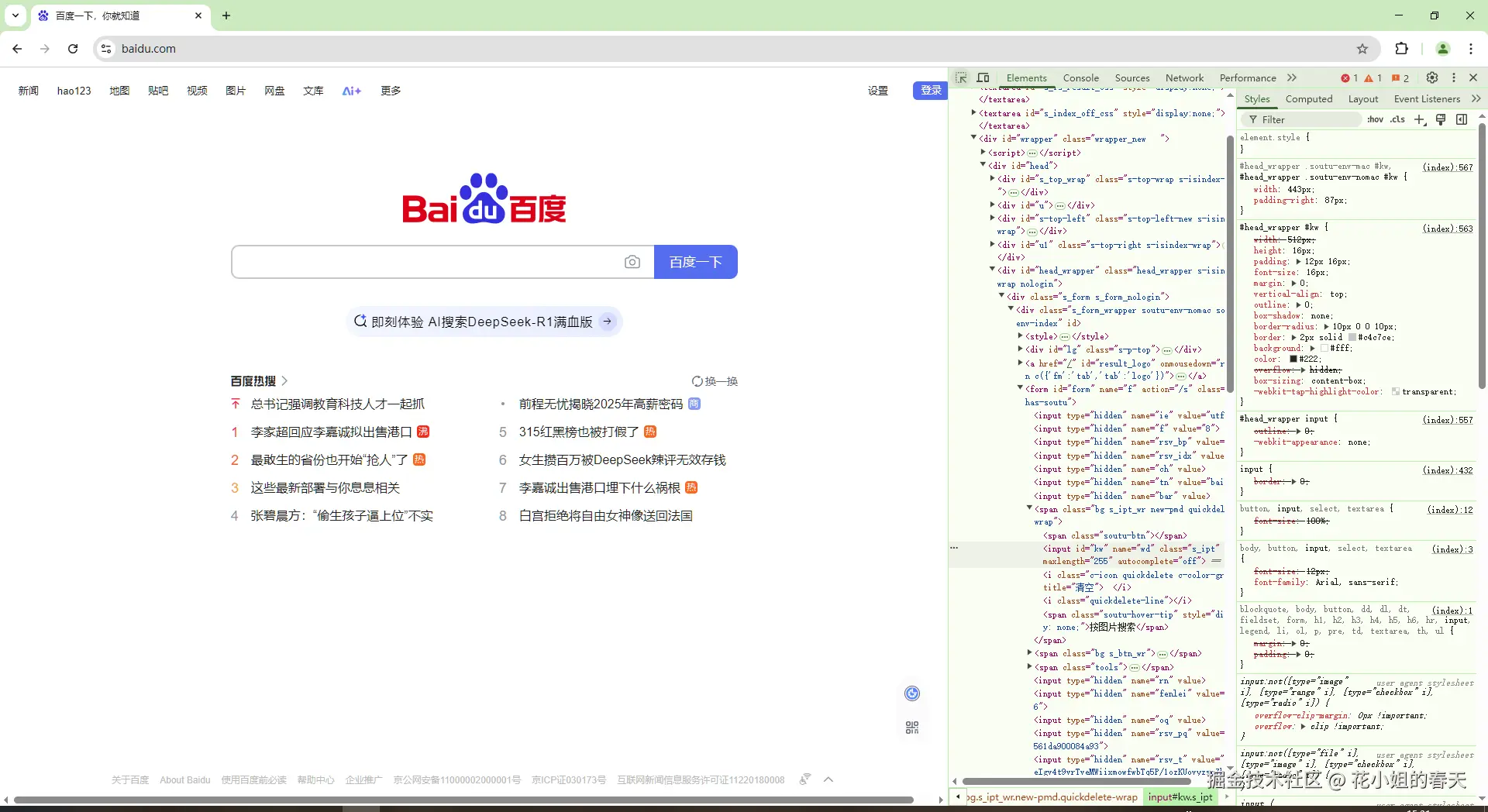The height and width of the screenshot is (812, 1488).
Task: Toggle the :hov element state option
Action: click(1376, 119)
